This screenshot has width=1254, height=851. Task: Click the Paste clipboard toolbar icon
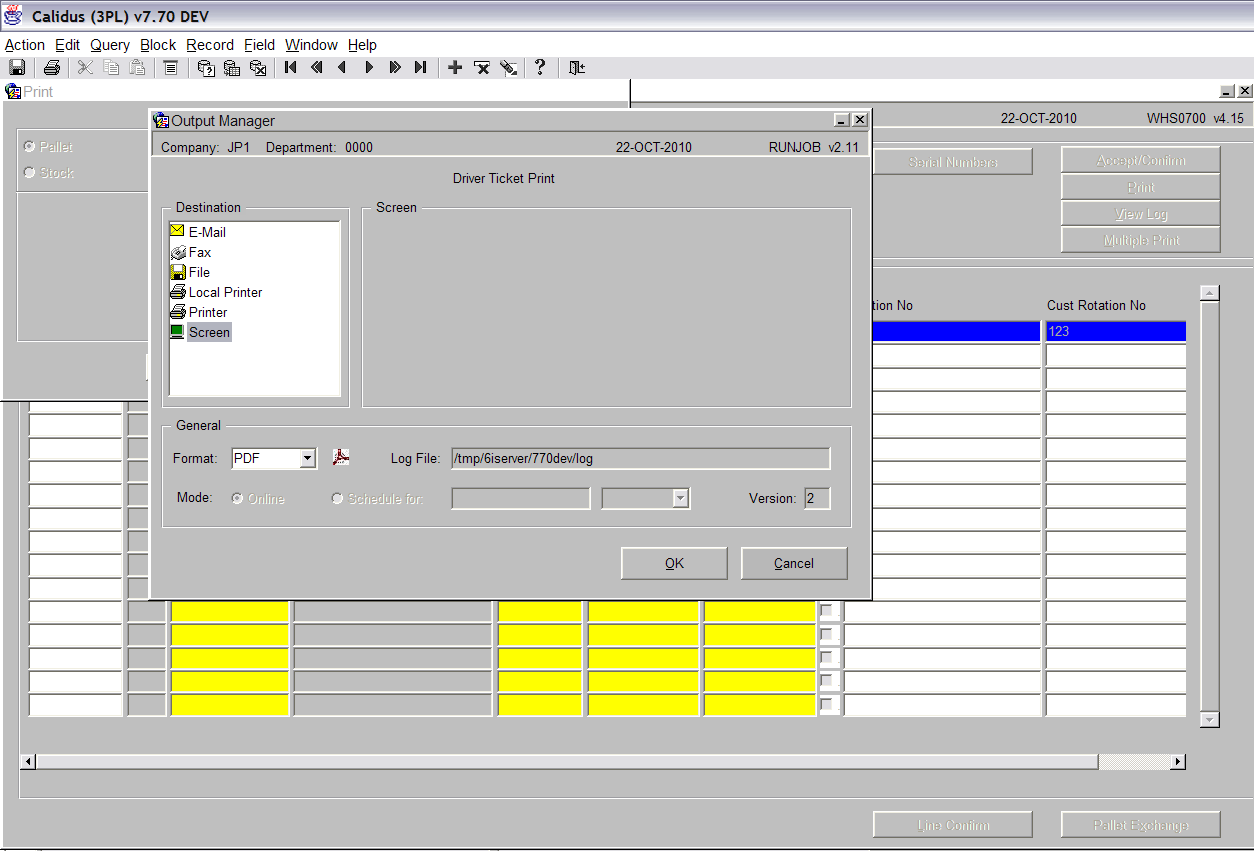click(137, 67)
